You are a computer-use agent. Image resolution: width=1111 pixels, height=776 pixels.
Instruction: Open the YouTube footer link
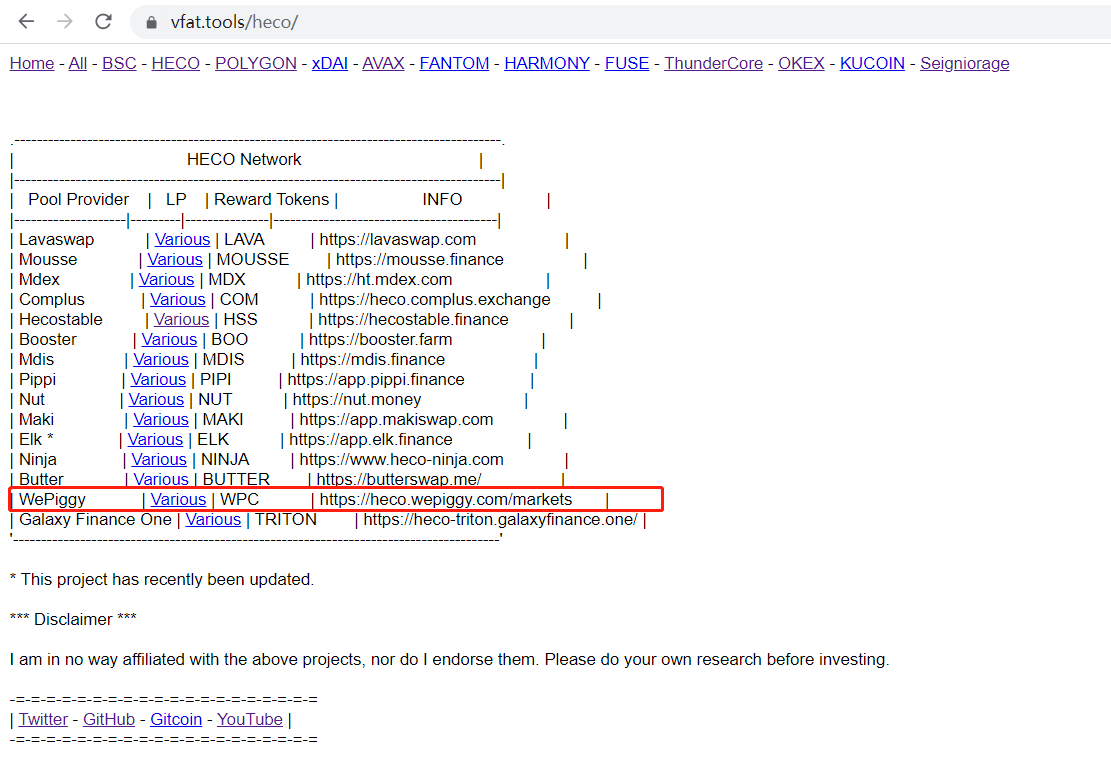pos(250,719)
